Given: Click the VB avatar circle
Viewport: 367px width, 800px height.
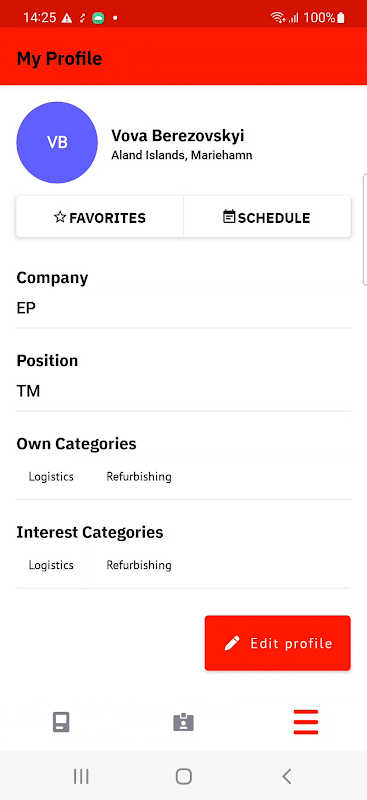Looking at the screenshot, I should coord(57,142).
